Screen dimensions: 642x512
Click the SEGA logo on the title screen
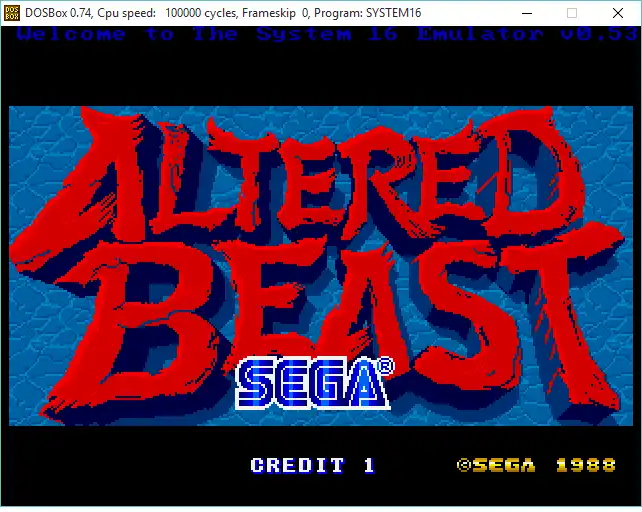click(x=314, y=383)
